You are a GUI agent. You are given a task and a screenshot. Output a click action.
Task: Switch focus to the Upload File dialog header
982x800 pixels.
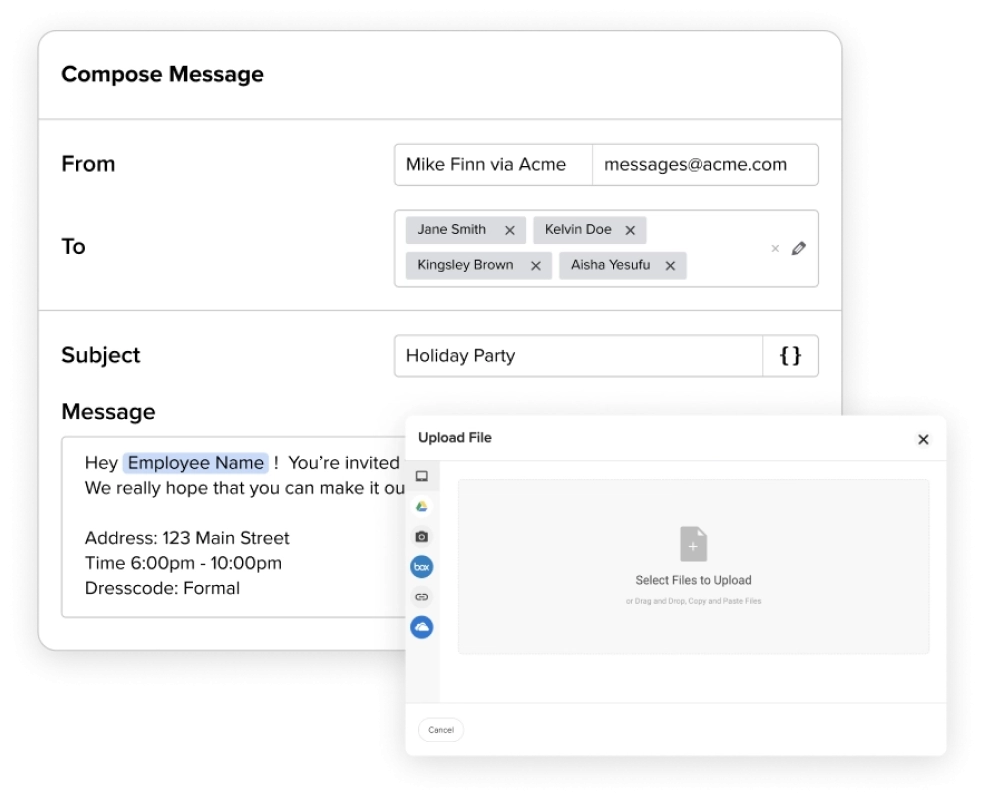coord(455,438)
